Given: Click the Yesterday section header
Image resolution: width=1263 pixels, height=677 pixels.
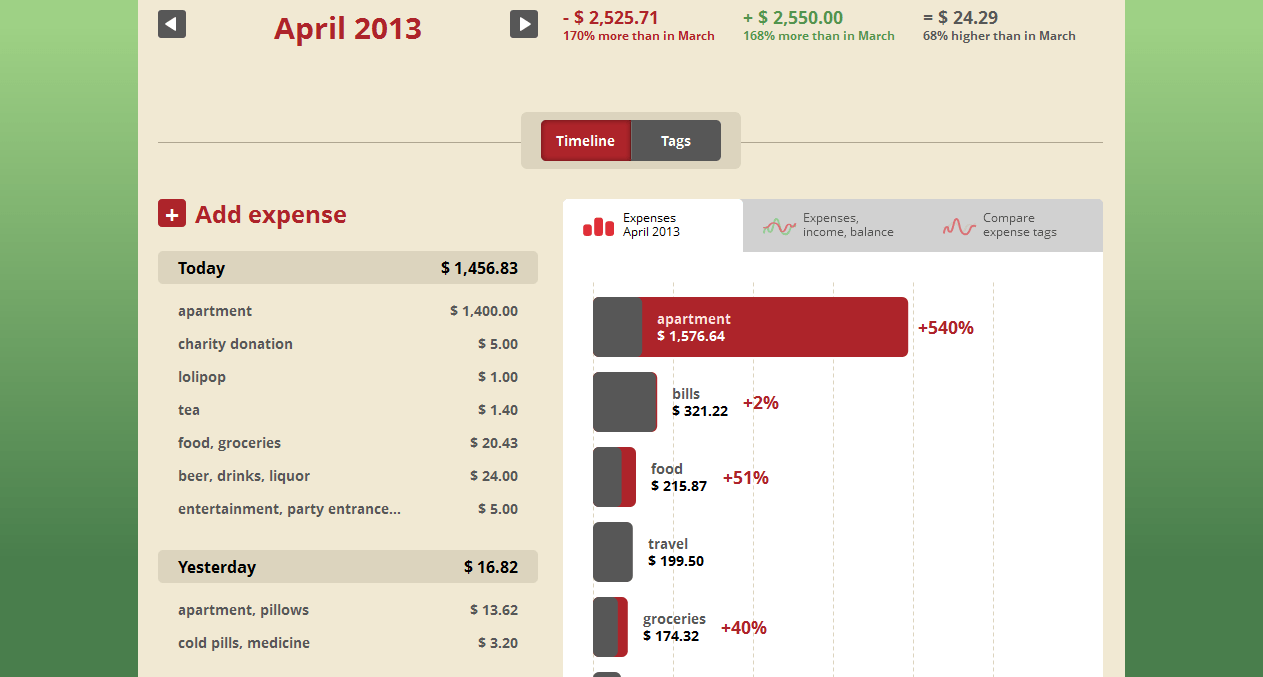Looking at the screenshot, I should [x=348, y=566].
